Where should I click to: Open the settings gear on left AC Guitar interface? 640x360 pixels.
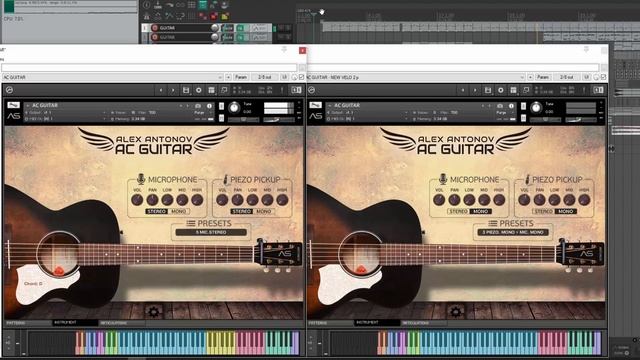[x=153, y=312]
